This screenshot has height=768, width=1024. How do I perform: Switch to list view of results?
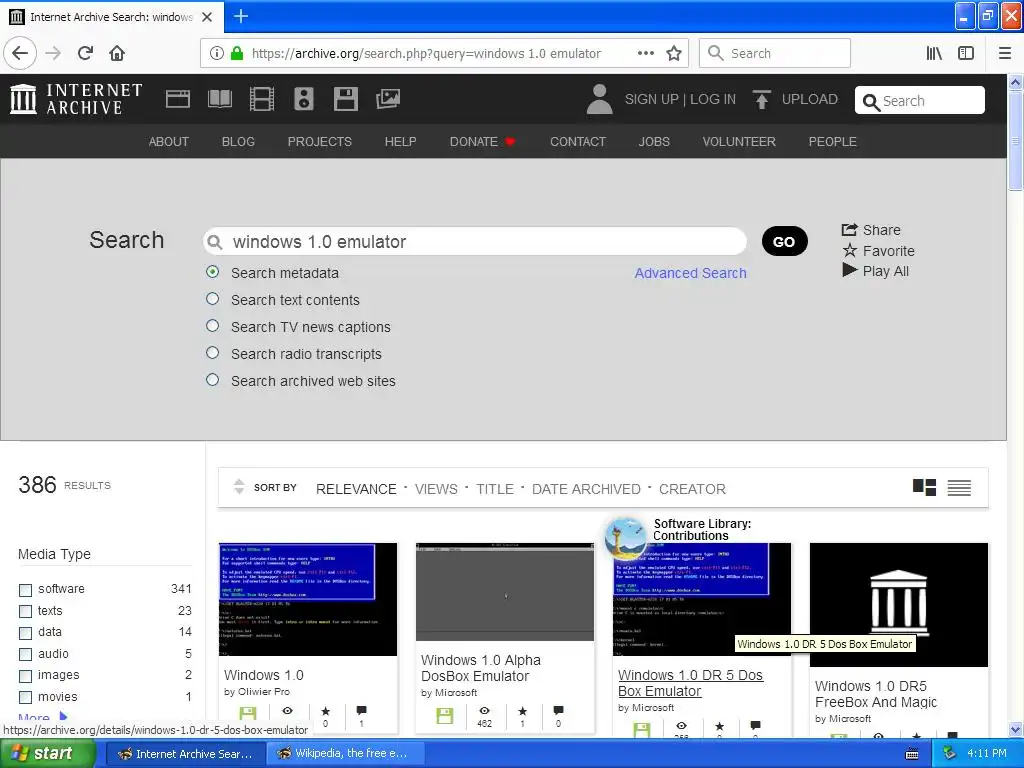(959, 487)
